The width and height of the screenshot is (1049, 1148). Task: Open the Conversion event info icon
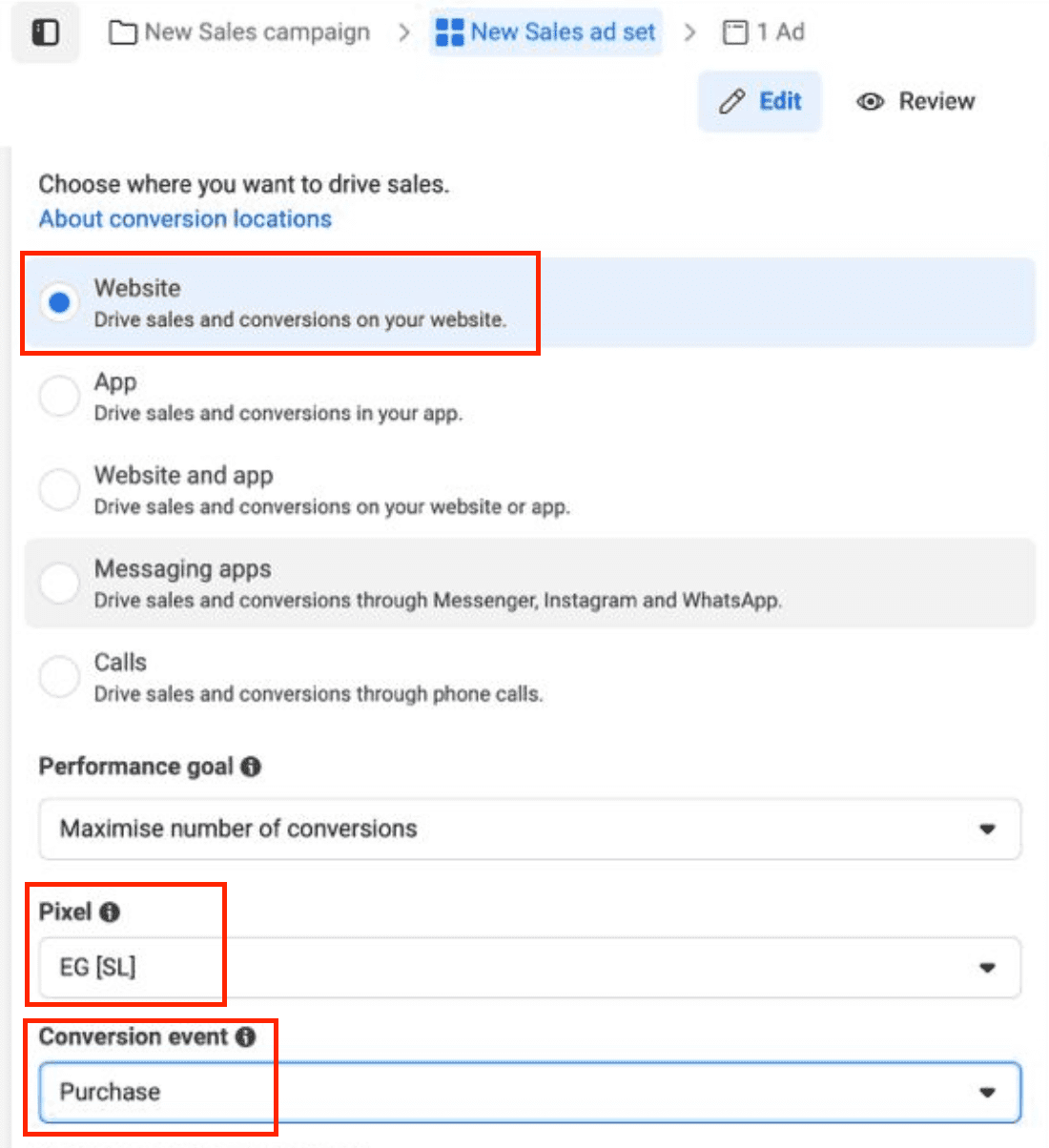245,1037
